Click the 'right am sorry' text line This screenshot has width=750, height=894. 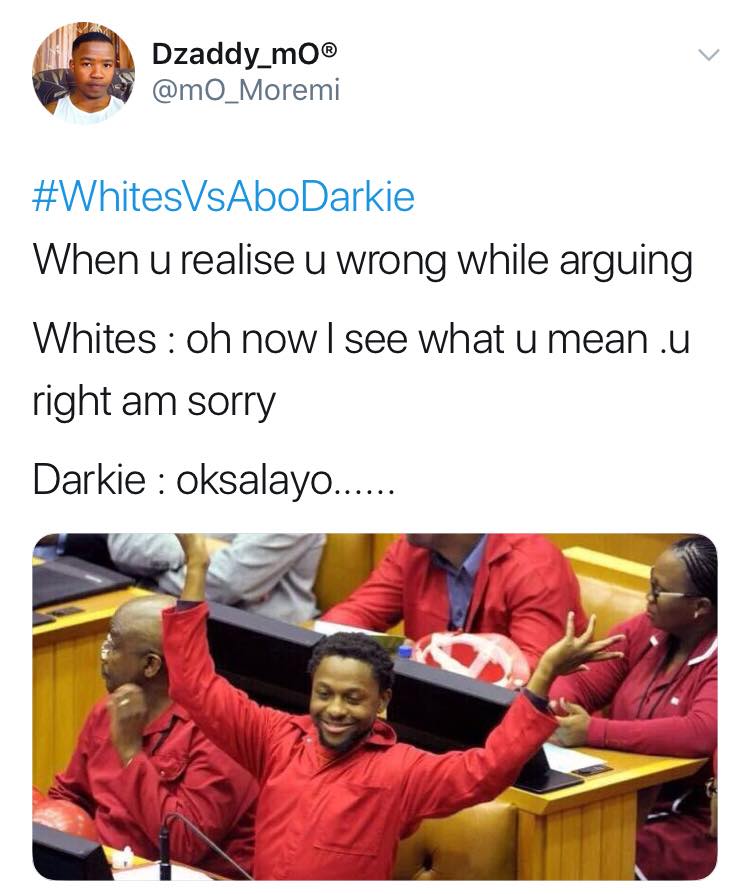(x=154, y=404)
